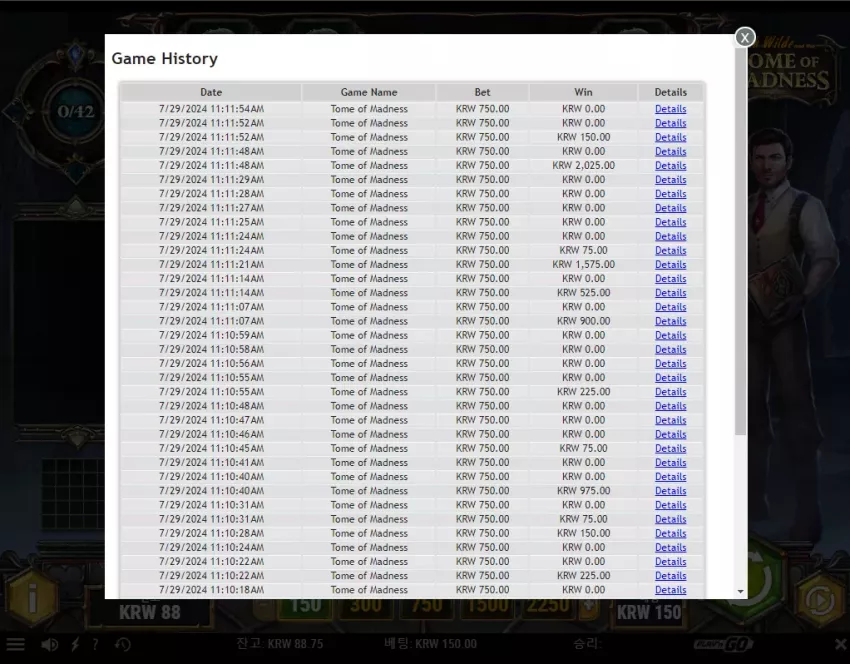Viewport: 850px width, 664px height.
Task: Click the KRW 1,575.00 win cell
Action: [583, 265]
